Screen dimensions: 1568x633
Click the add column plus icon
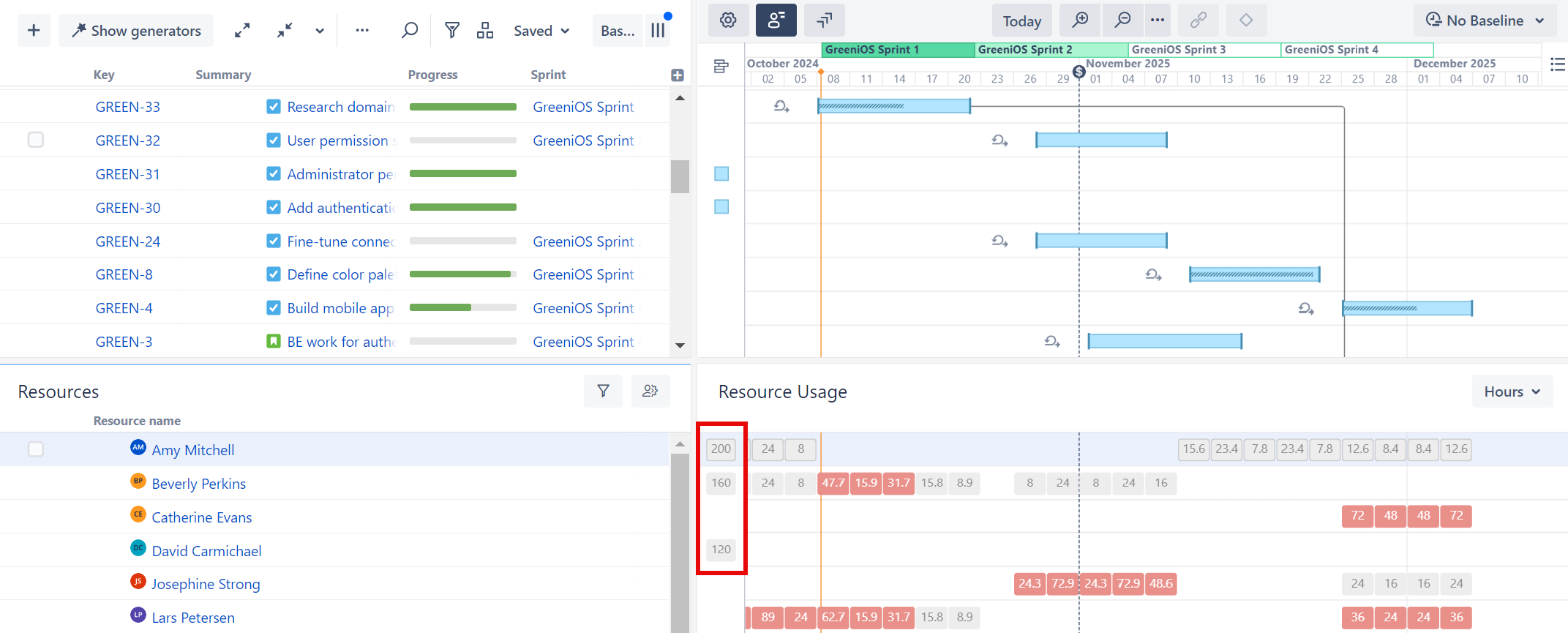point(678,75)
